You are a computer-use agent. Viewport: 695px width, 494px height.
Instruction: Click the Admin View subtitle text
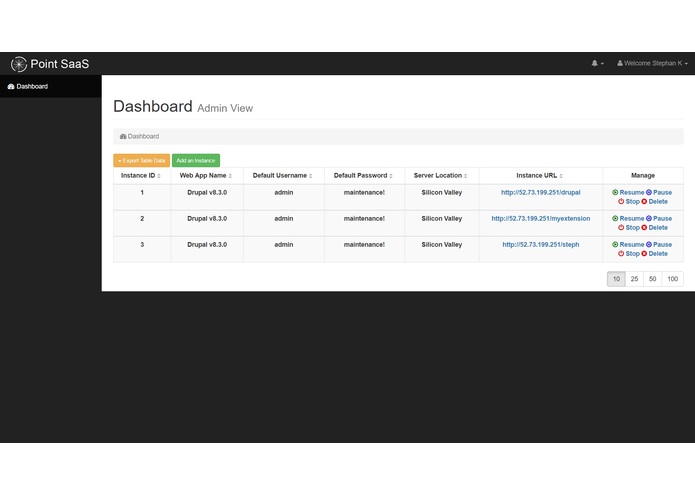click(x=225, y=108)
